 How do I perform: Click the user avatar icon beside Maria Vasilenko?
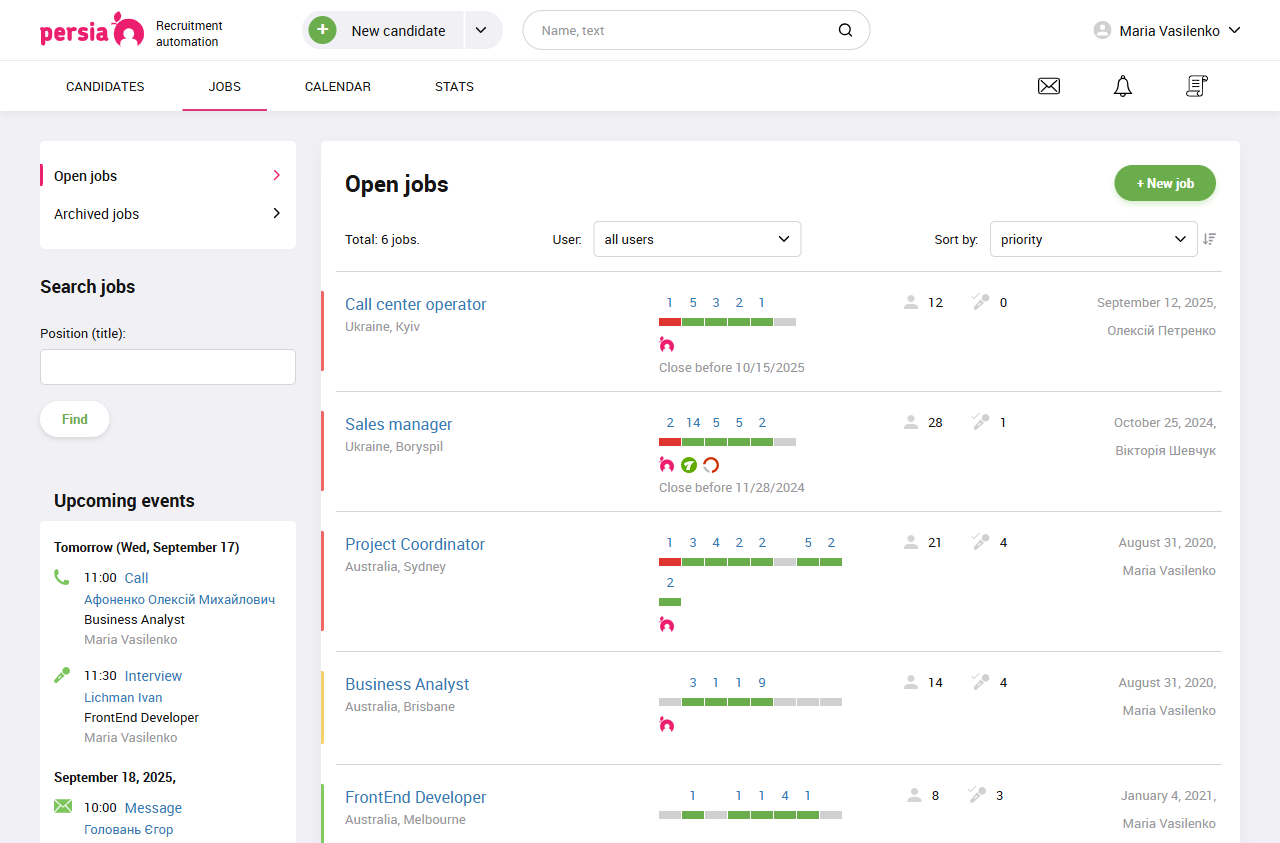coord(1102,30)
